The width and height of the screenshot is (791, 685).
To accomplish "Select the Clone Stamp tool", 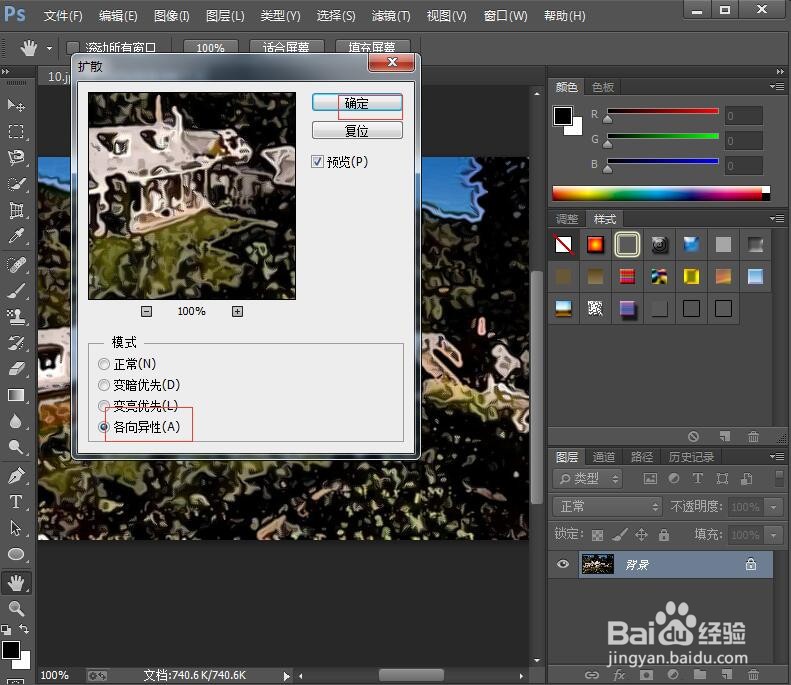I will 16,316.
